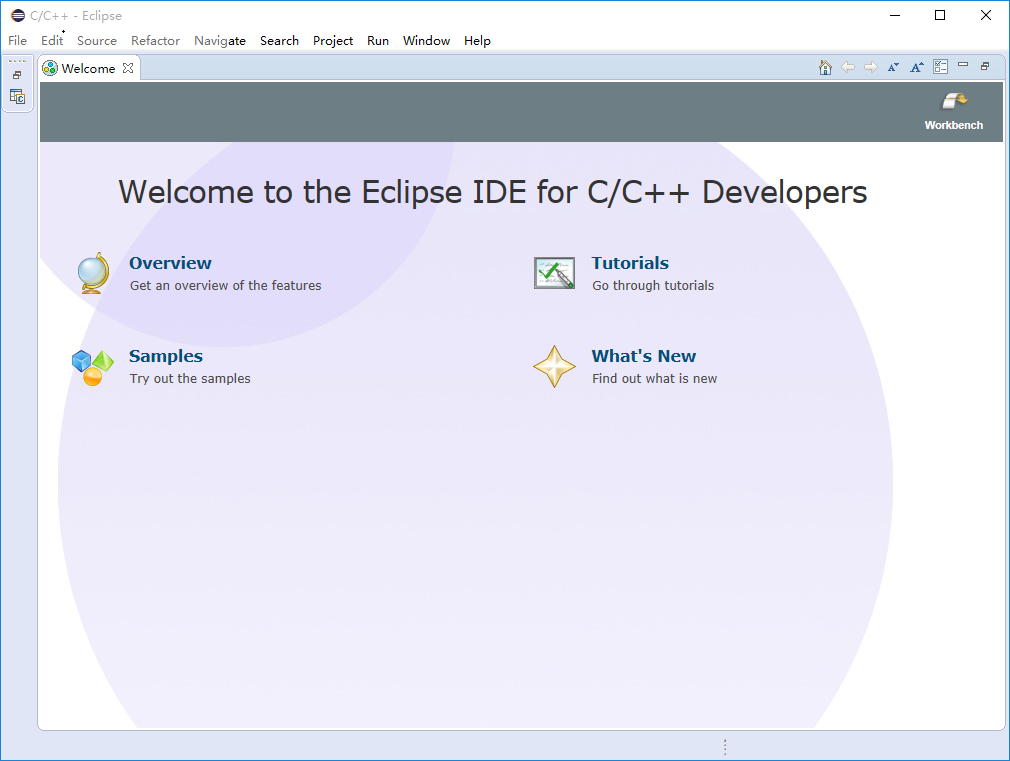Open the Run menu
This screenshot has width=1010, height=761.
(x=378, y=41)
